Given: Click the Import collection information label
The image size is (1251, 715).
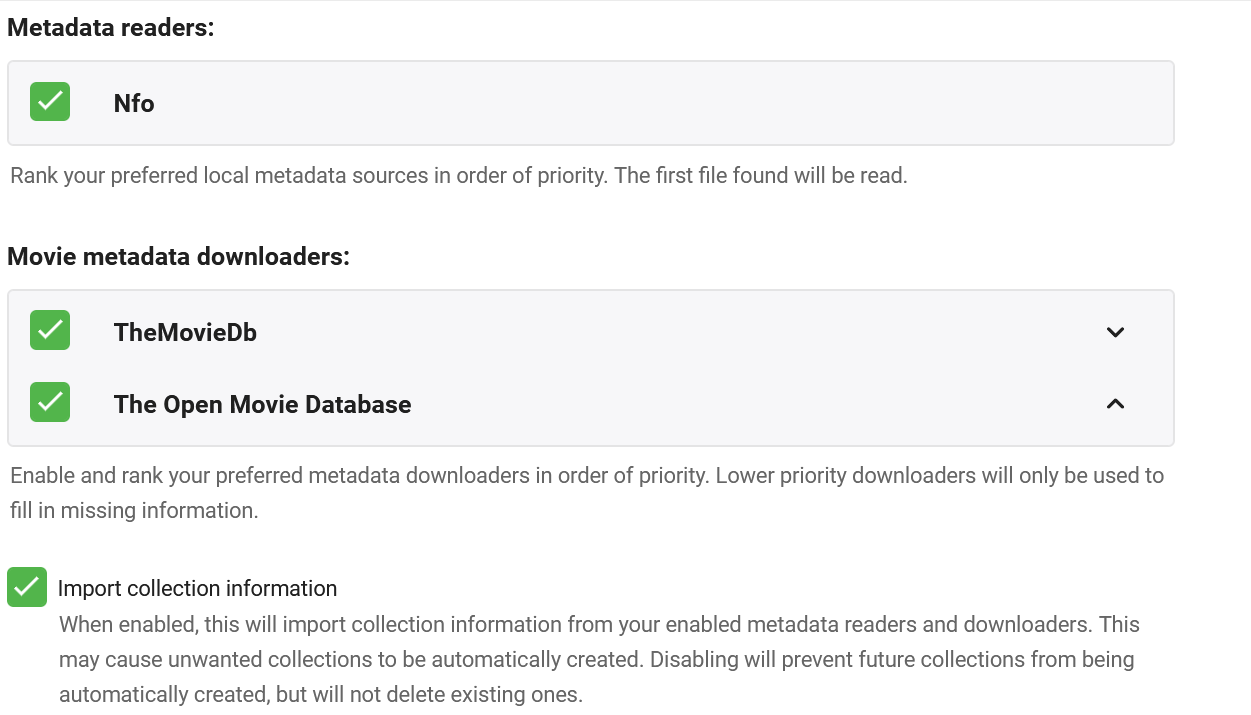Looking at the screenshot, I should pos(197,588).
